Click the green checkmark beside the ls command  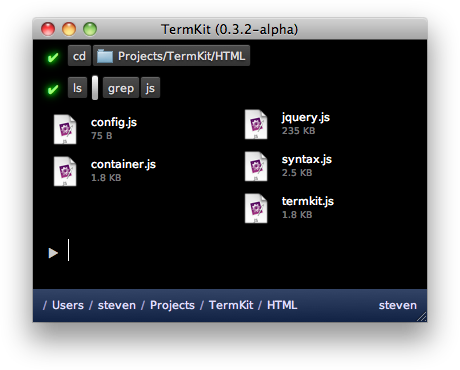[53, 89]
